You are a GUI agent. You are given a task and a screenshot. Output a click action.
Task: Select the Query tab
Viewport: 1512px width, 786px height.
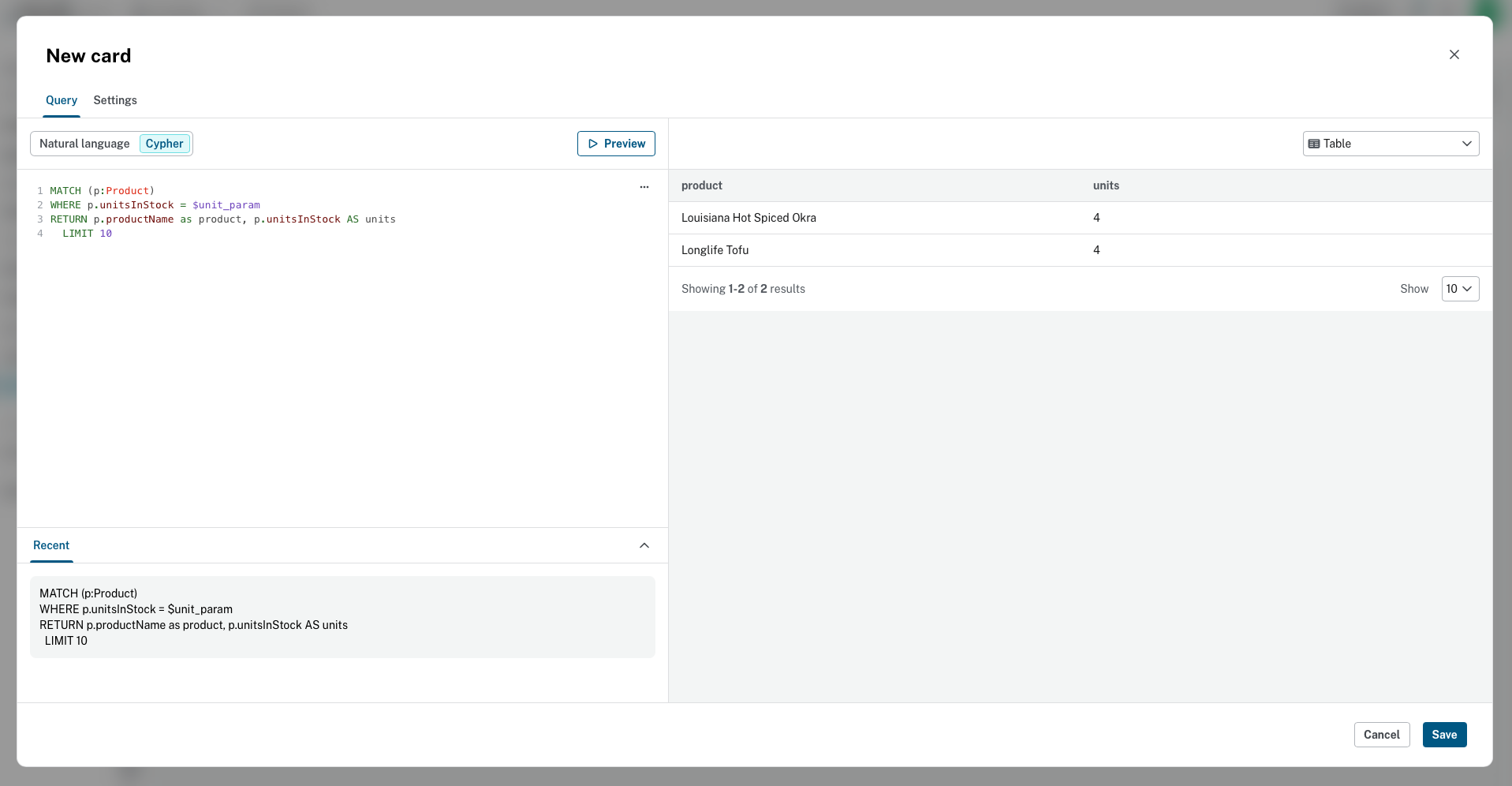(x=62, y=100)
